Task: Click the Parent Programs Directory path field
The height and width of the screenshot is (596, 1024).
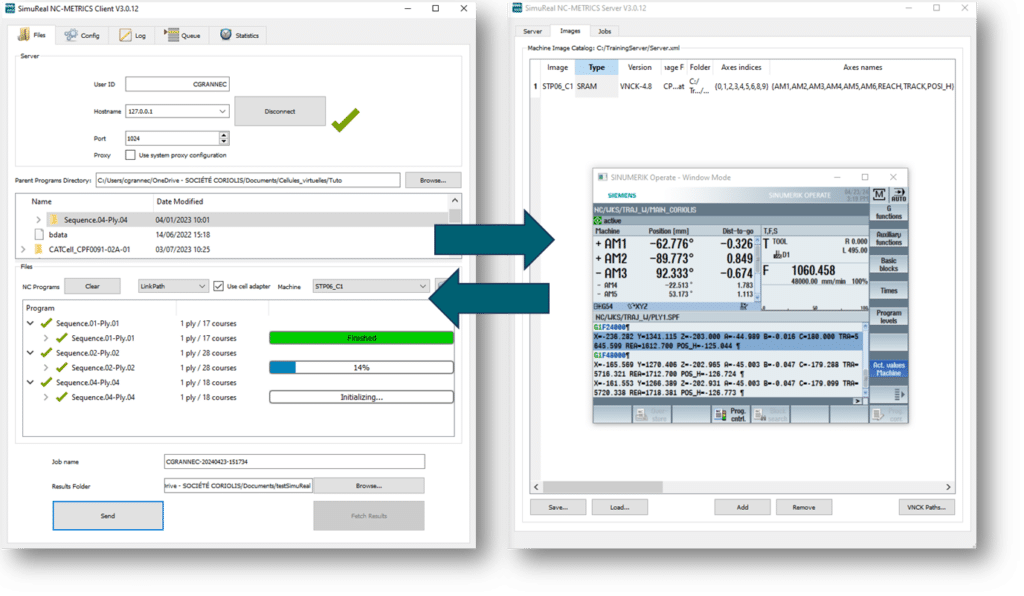Action: [248, 180]
